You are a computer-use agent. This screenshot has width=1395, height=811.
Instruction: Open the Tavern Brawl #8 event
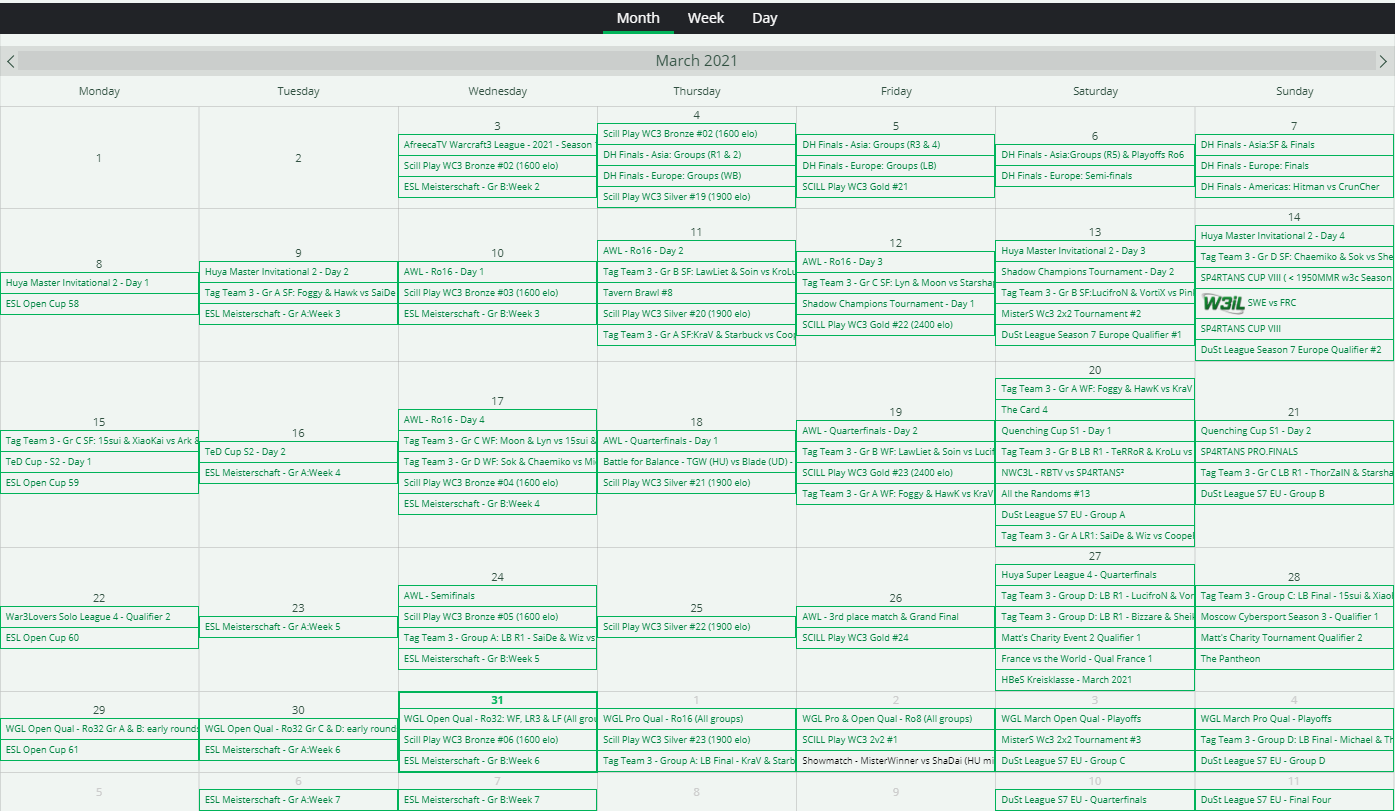click(637, 293)
